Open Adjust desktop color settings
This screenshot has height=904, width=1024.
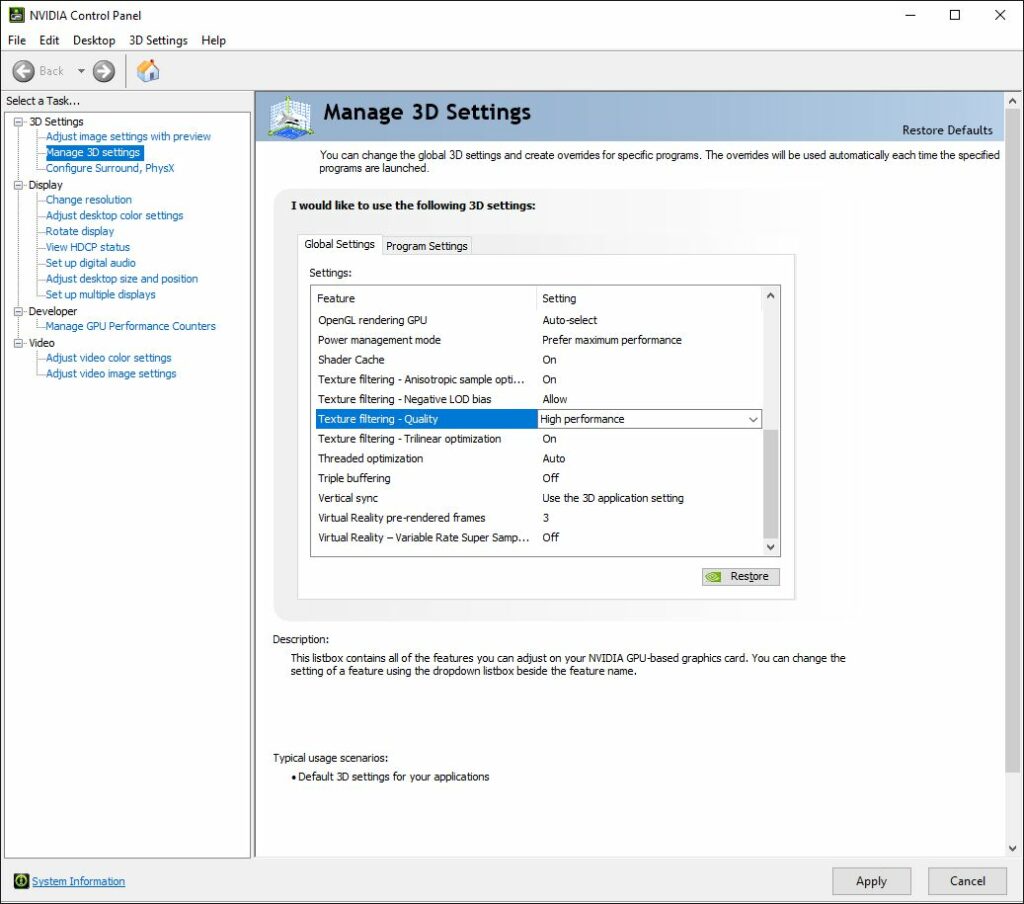tap(114, 216)
